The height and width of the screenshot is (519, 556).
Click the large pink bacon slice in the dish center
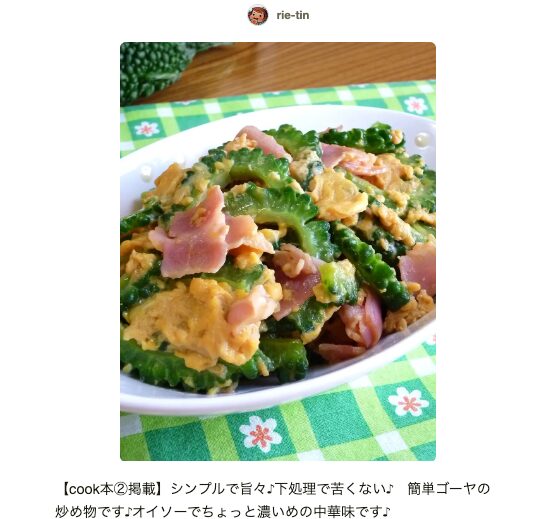[199, 234]
